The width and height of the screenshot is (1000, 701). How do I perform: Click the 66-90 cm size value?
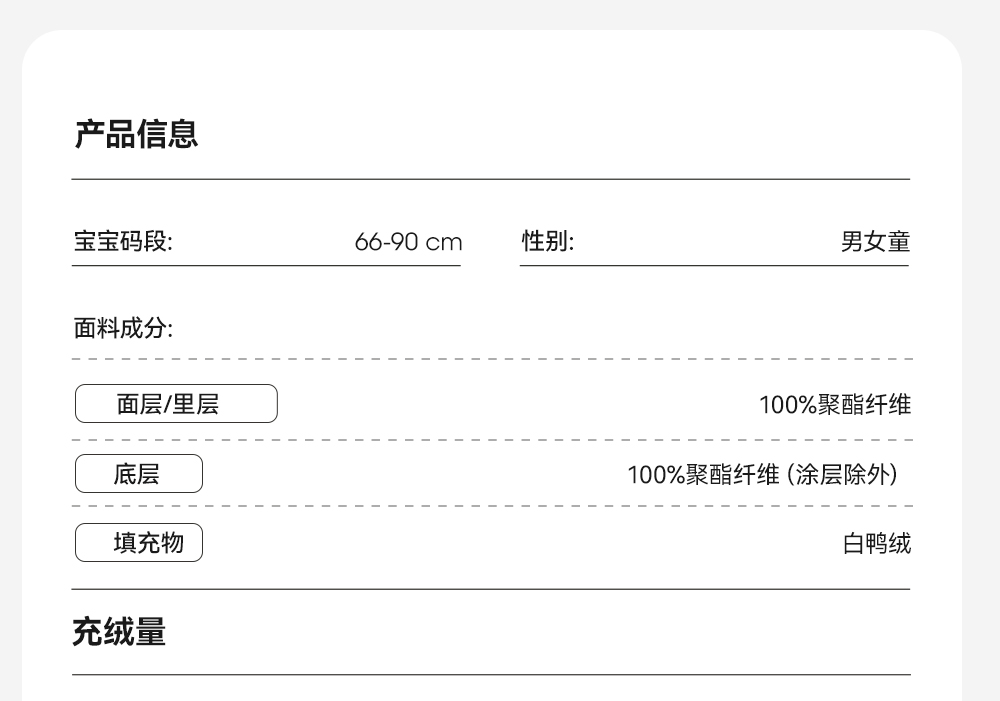pyautogui.click(x=408, y=242)
